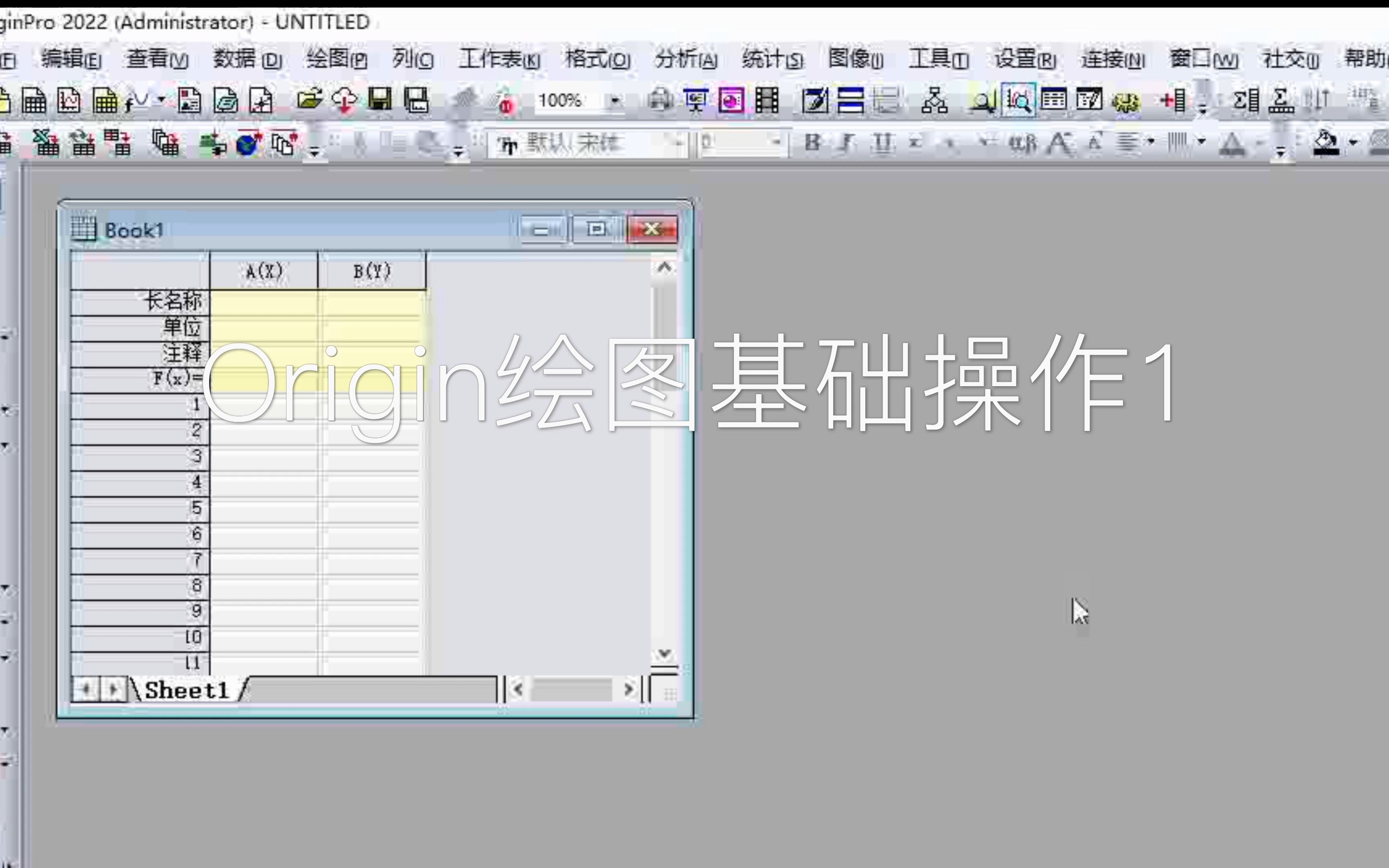Image resolution: width=1389 pixels, height=868 pixels.
Task: Click the increase font size icon
Action: (1059, 142)
